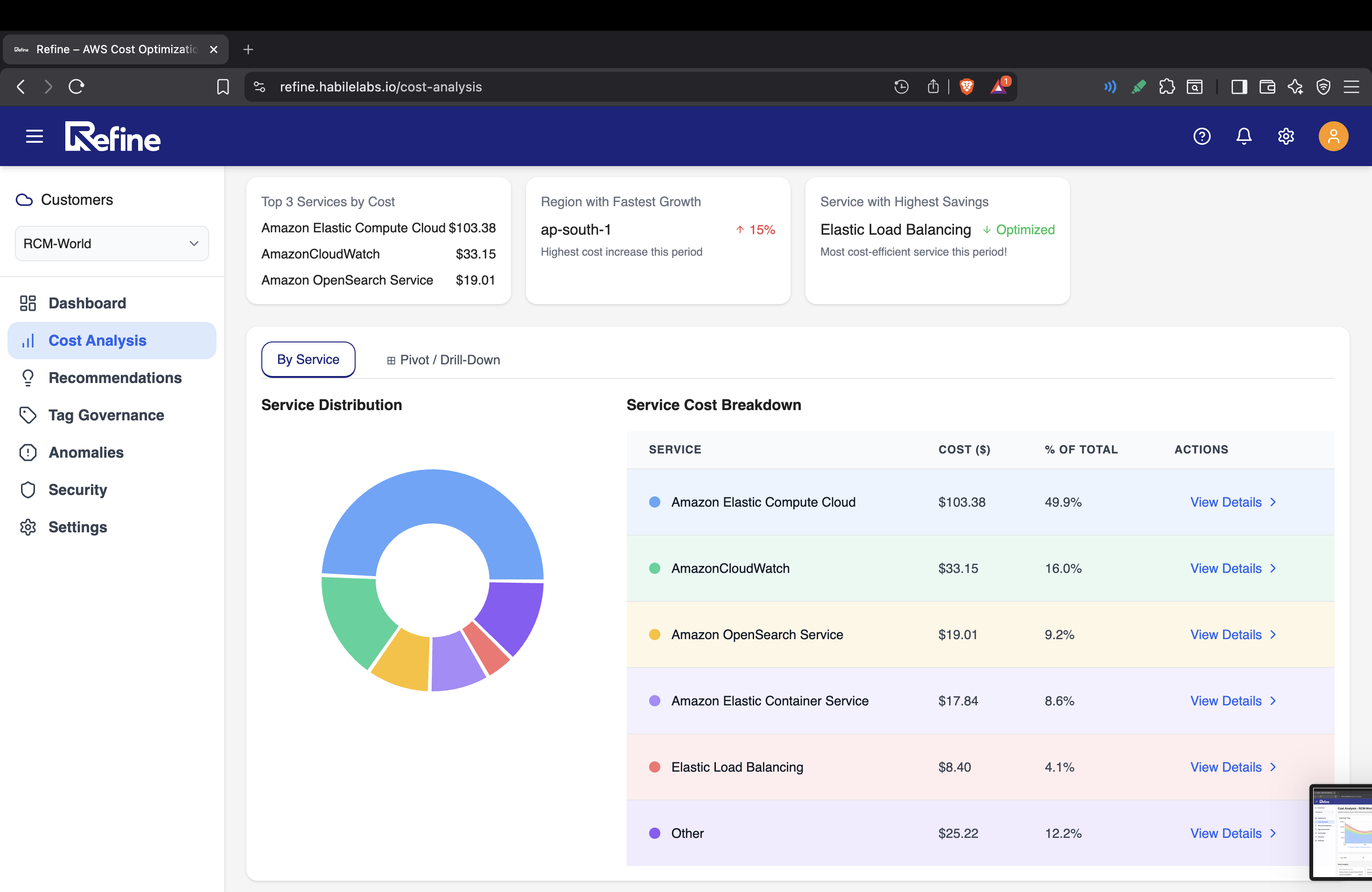Open the Brave Wallet icon
This screenshot has height=892, width=1372.
pyautogui.click(x=1267, y=87)
